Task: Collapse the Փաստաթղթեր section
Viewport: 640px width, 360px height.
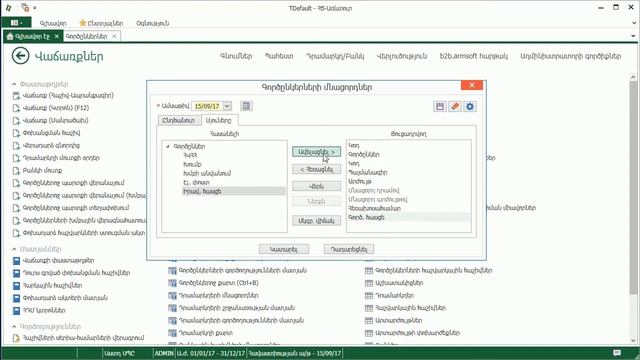Action: coord(14,84)
